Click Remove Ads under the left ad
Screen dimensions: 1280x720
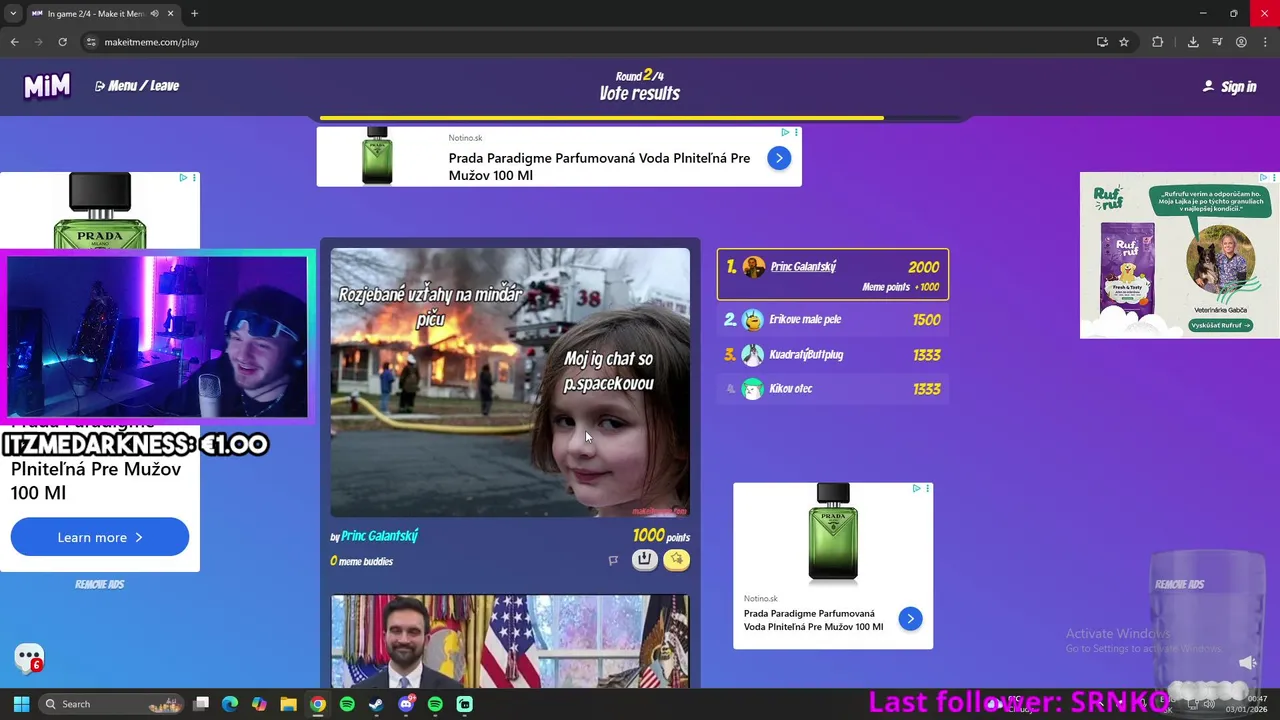tap(99, 584)
